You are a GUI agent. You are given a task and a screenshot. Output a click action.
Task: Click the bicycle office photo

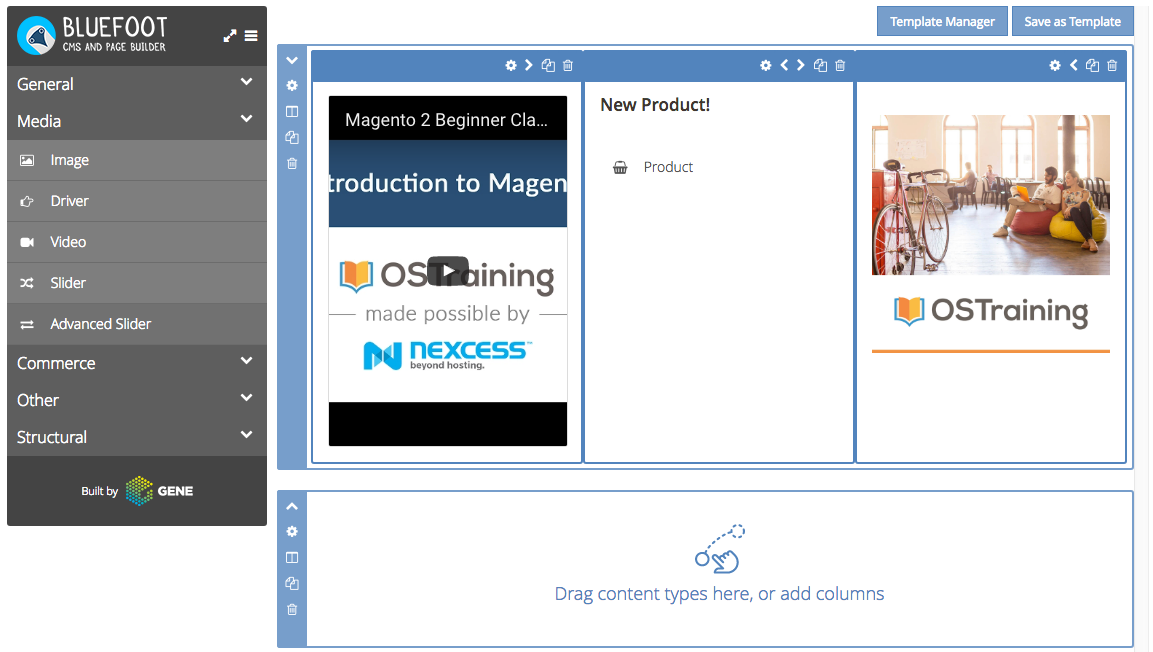point(990,195)
